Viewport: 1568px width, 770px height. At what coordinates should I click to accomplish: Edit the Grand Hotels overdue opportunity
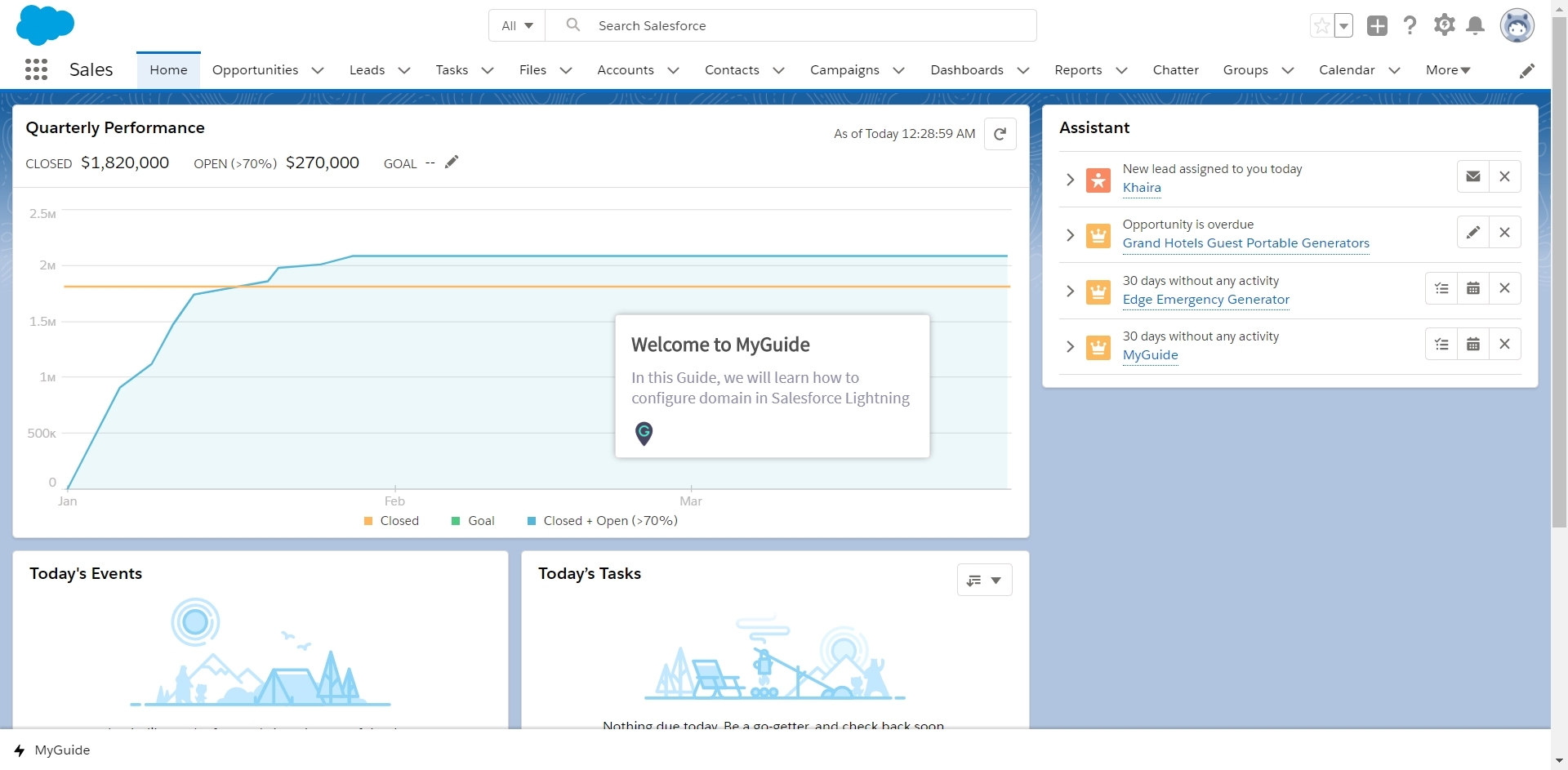[x=1473, y=233]
